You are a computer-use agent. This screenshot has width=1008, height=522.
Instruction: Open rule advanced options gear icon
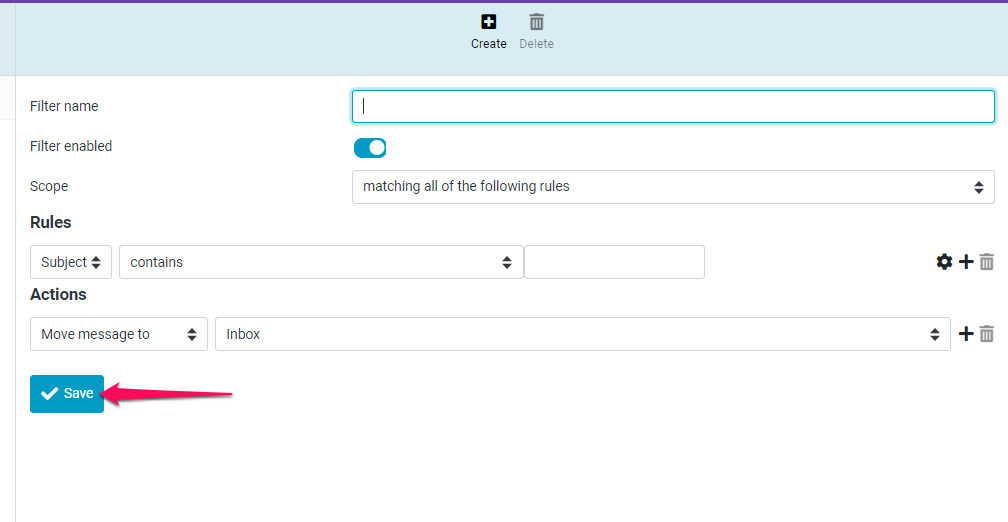coord(944,262)
